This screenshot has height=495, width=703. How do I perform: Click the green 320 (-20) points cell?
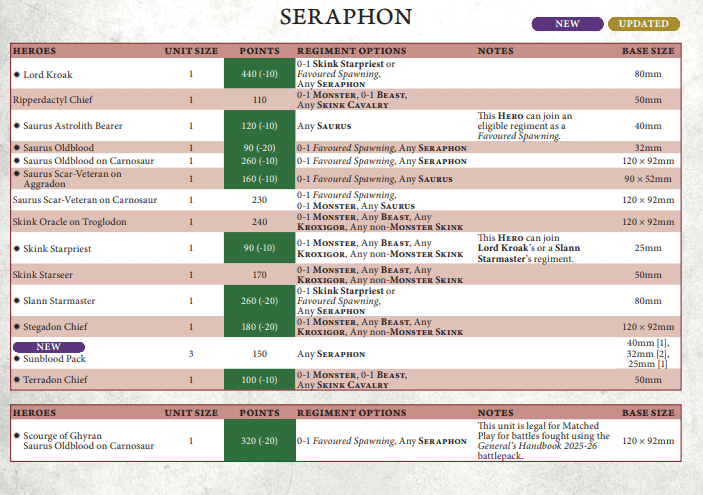[260, 440]
